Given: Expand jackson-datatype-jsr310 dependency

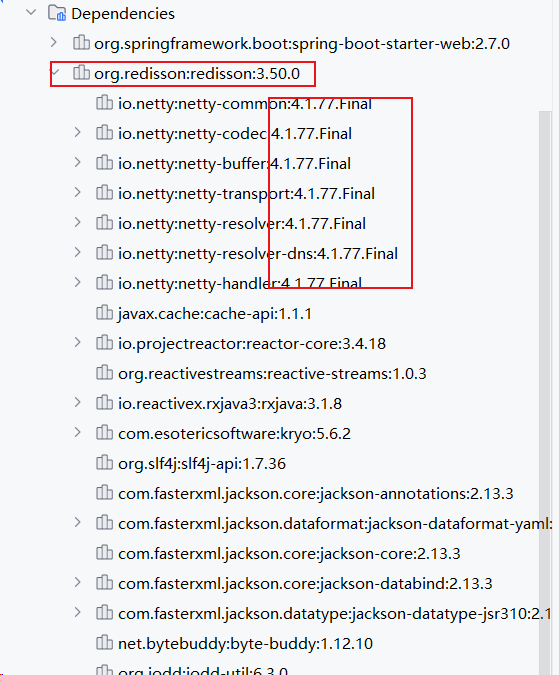Looking at the screenshot, I should (77, 613).
